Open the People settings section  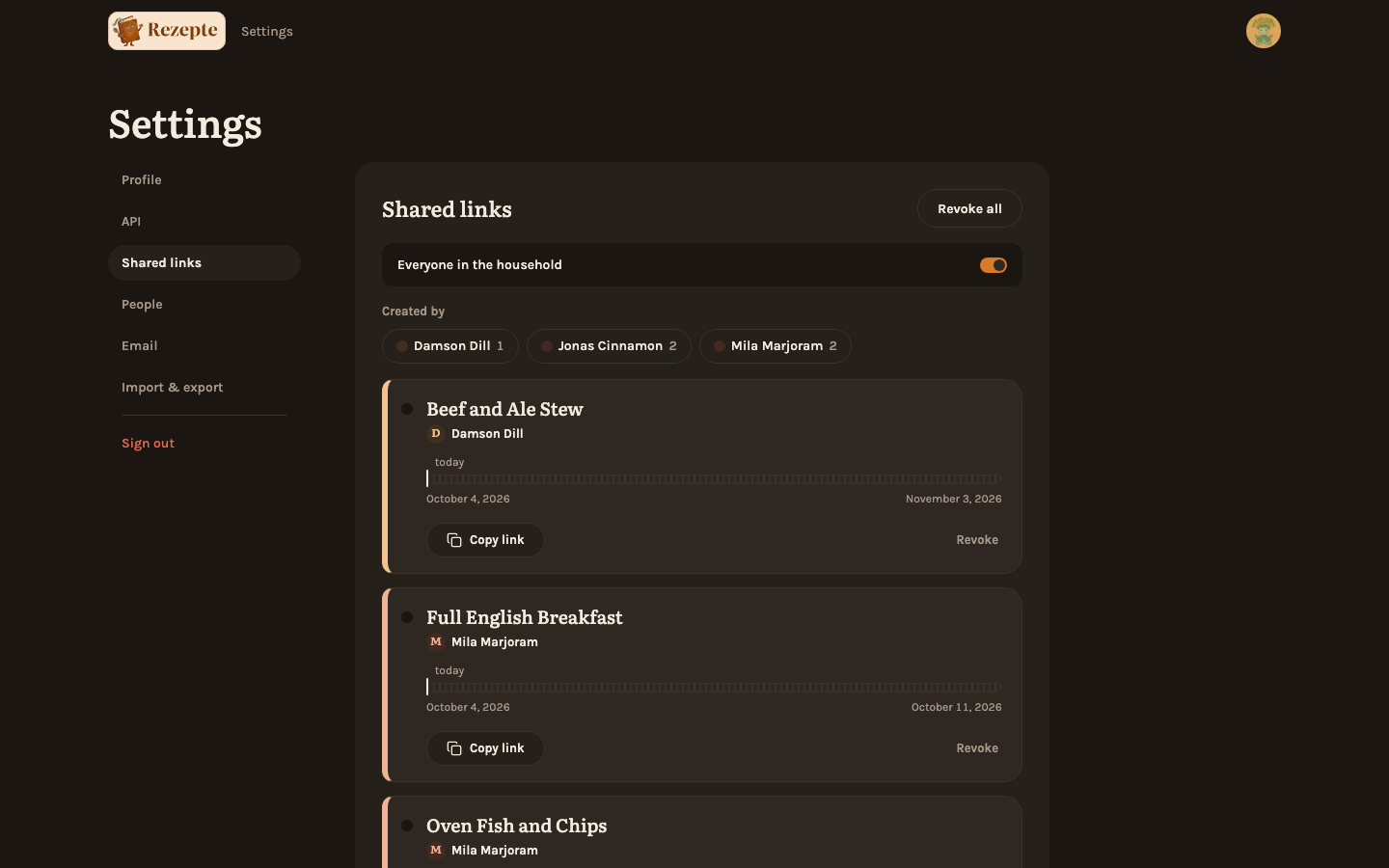coord(204,305)
